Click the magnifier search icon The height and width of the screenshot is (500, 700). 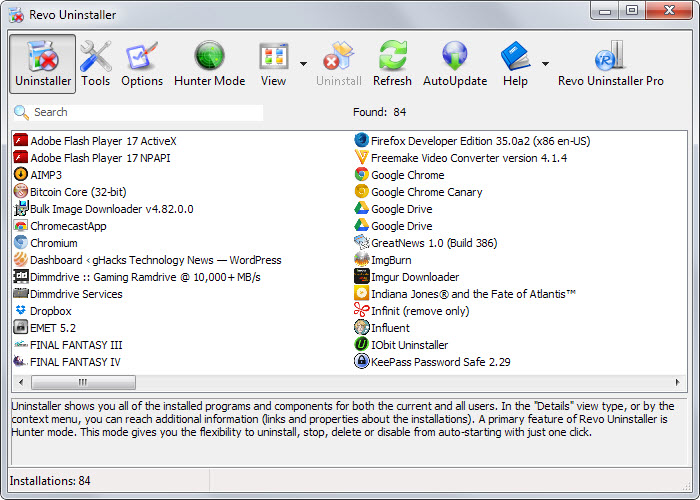tap(21, 112)
